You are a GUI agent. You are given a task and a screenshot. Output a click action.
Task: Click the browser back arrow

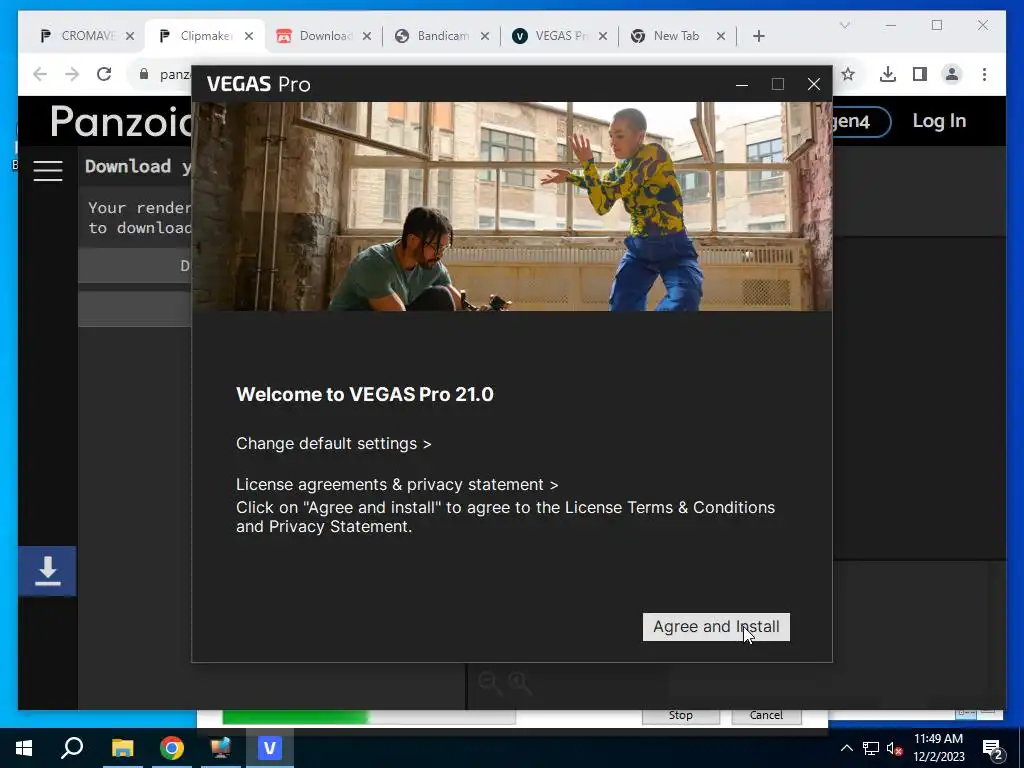pos(40,74)
